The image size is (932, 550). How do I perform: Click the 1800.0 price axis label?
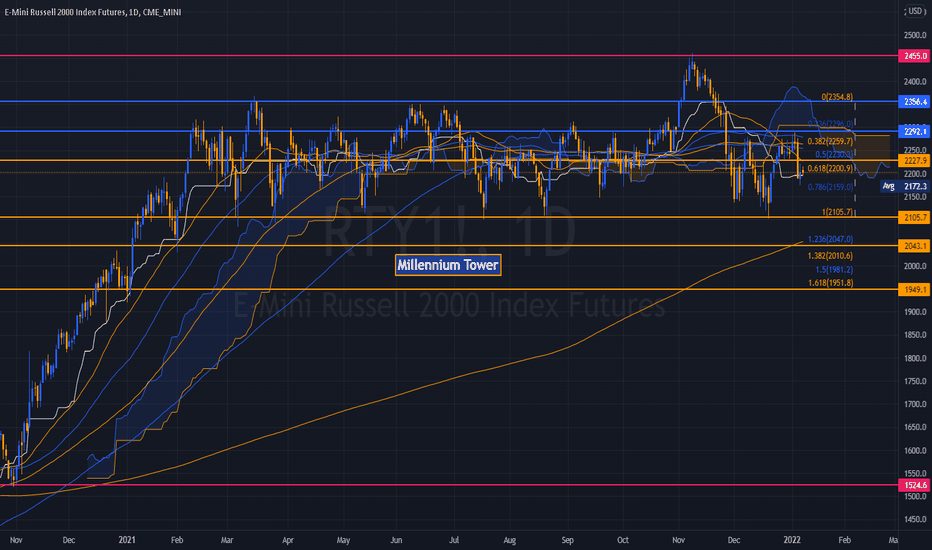coord(915,359)
